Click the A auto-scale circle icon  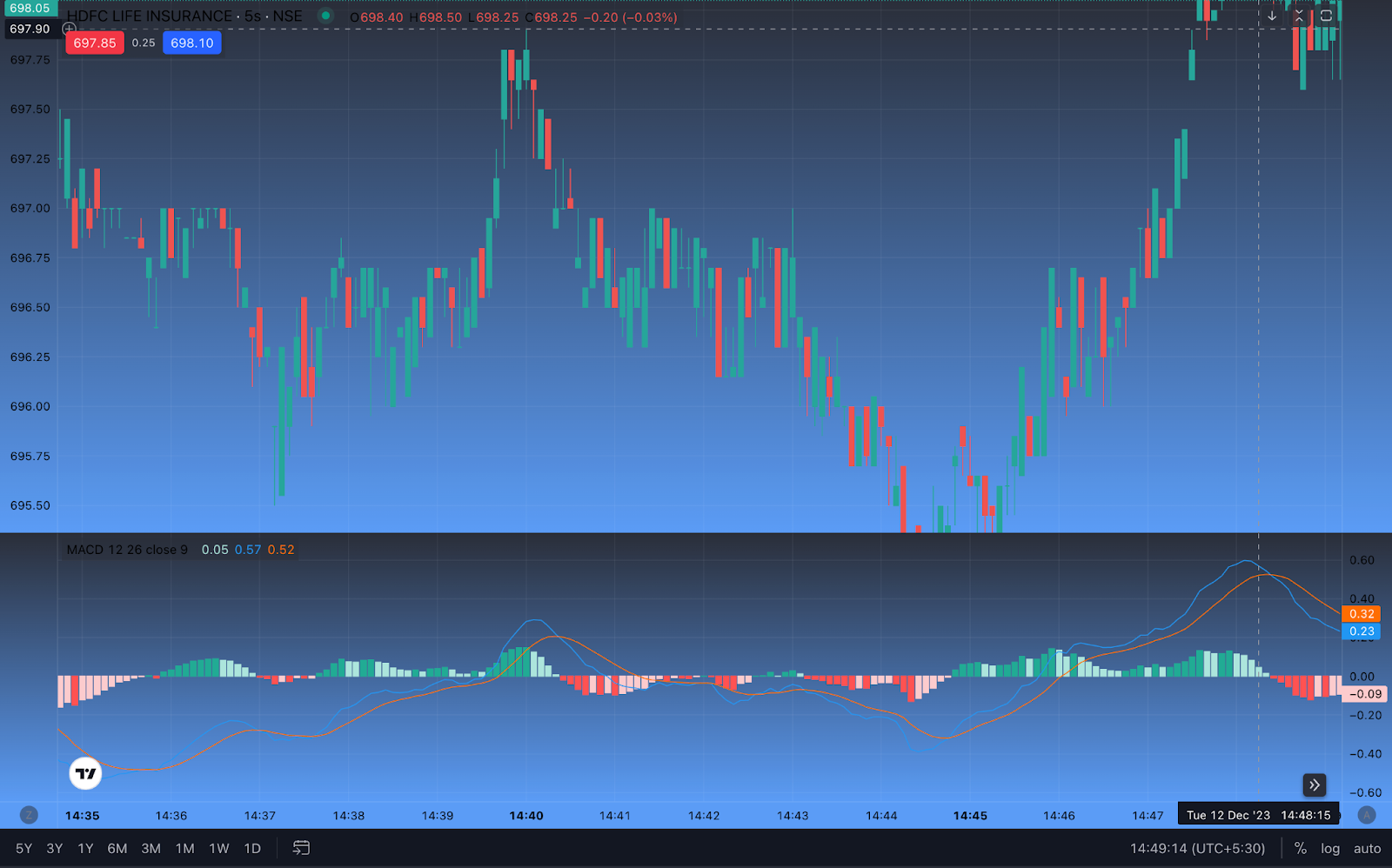tap(1367, 815)
